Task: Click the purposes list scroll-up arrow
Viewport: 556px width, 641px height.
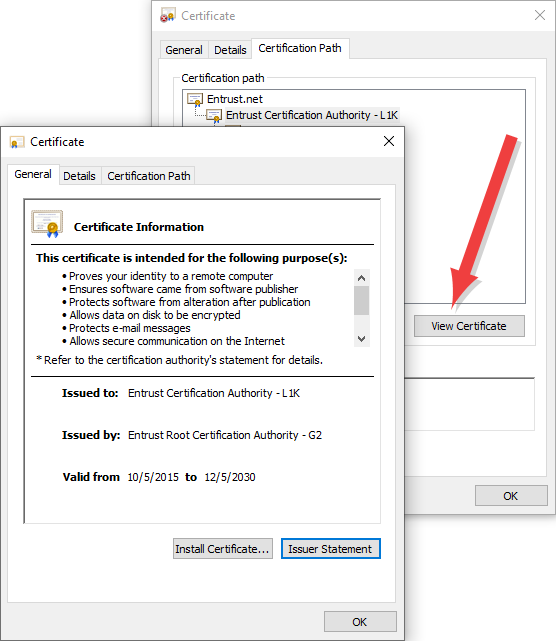Action: coord(361,278)
